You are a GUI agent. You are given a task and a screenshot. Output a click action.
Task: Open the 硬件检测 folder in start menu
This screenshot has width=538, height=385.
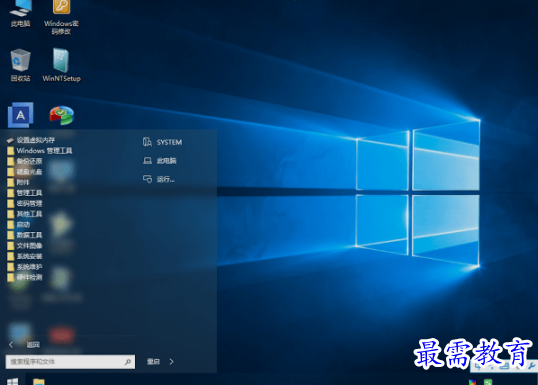coord(25,277)
